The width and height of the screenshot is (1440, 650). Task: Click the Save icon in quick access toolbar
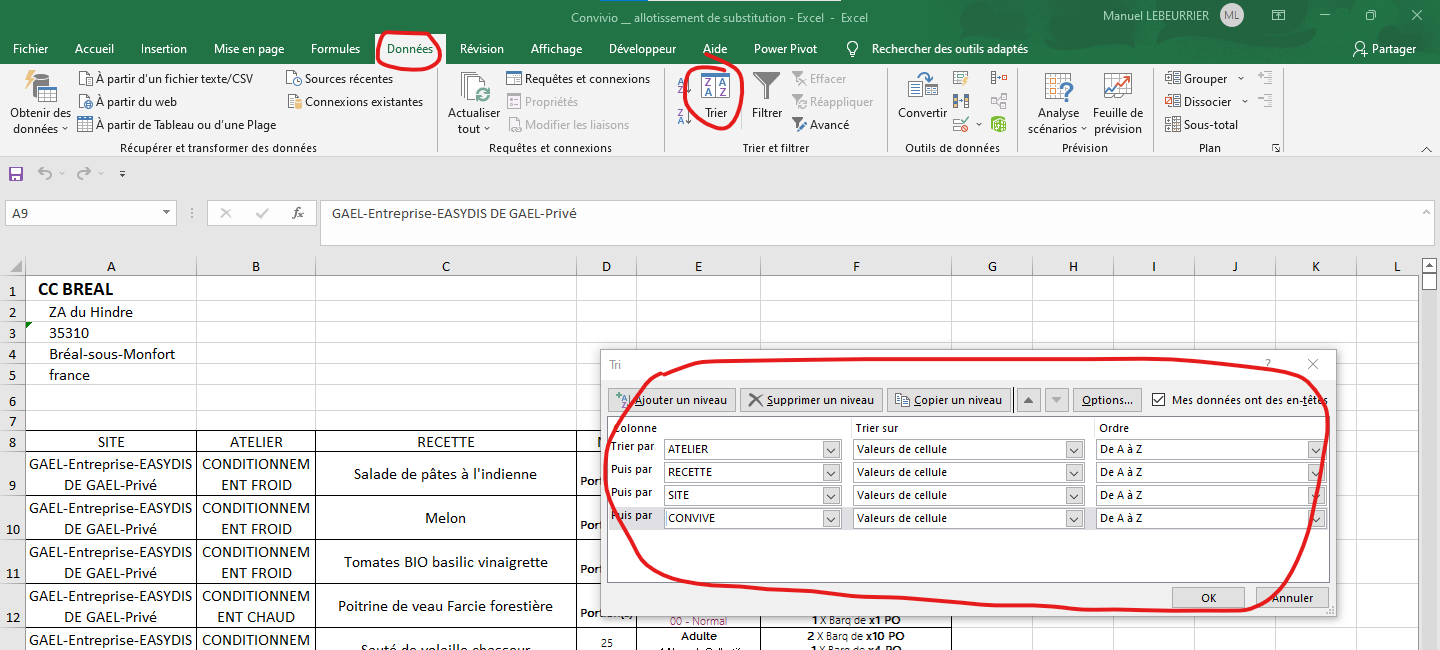16,174
